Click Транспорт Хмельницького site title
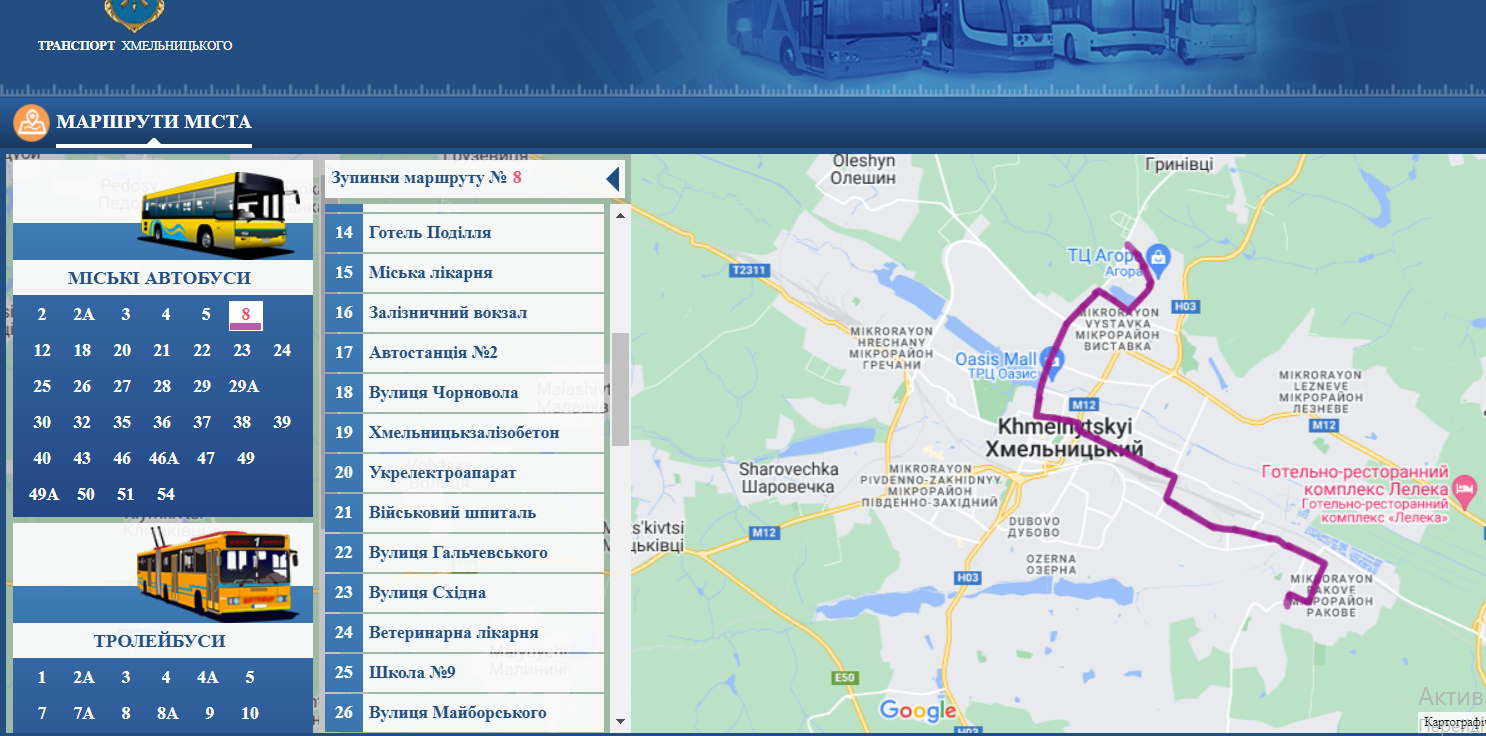This screenshot has width=1486, height=736. (x=135, y=46)
